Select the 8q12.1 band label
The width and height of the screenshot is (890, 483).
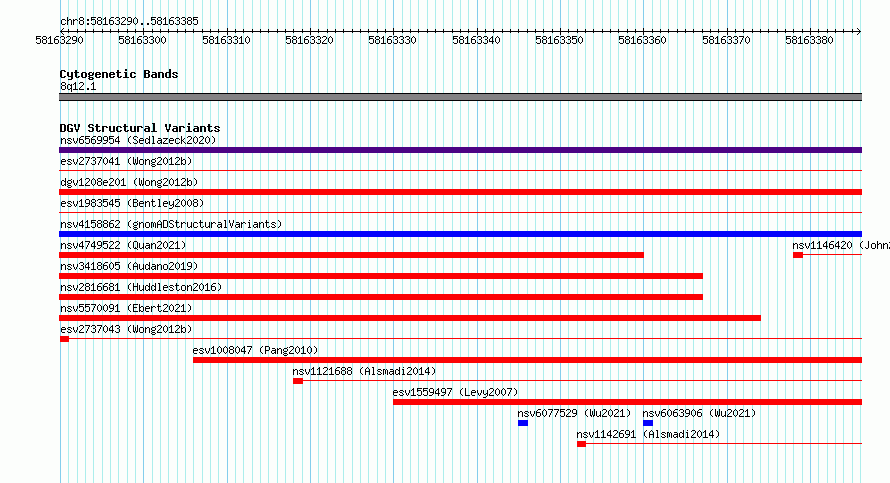click(78, 86)
